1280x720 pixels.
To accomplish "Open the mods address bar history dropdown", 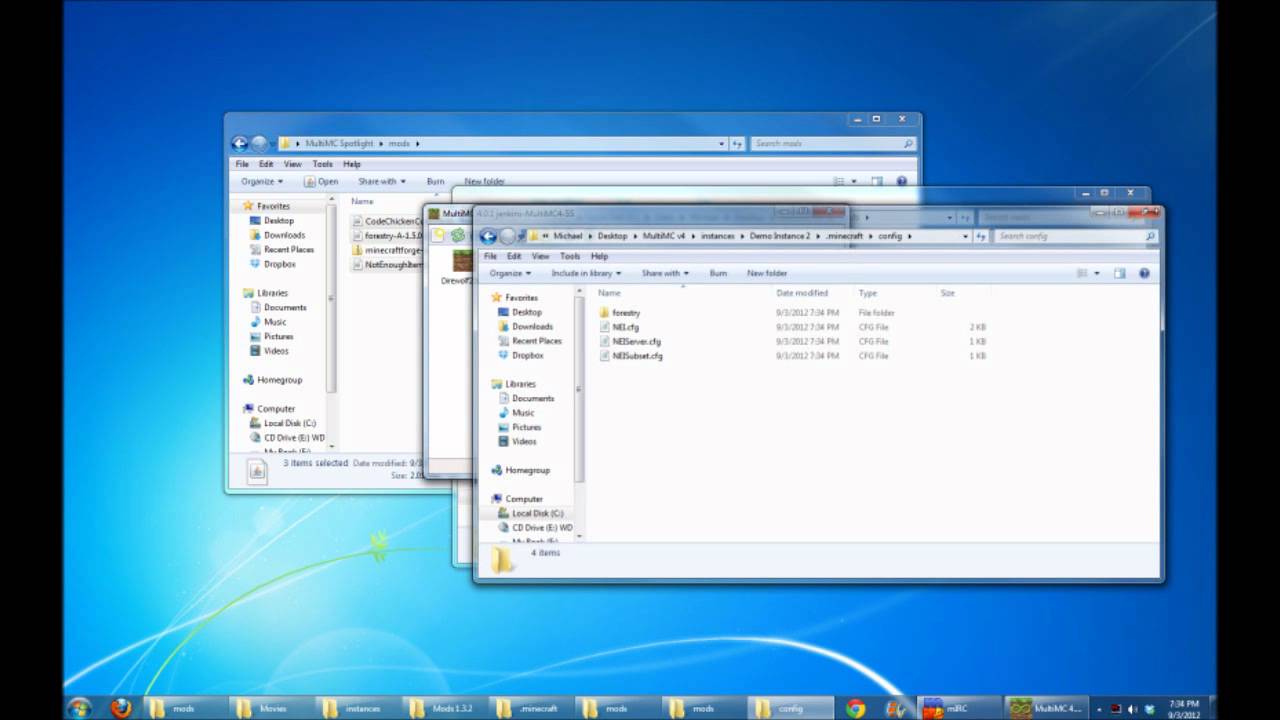I will click(722, 143).
